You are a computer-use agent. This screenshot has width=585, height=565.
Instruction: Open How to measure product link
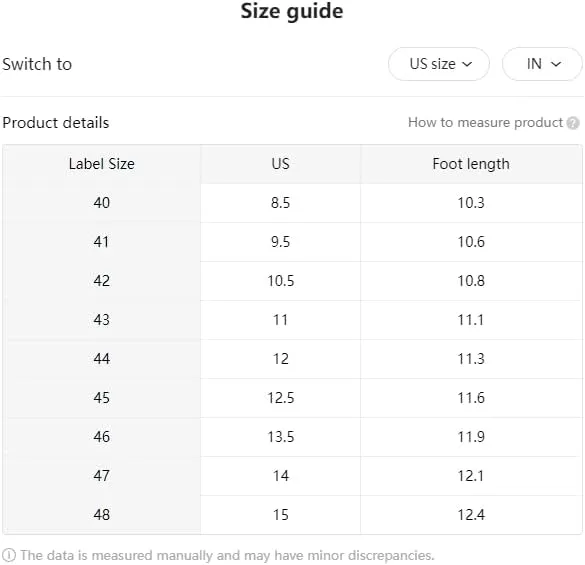[x=485, y=122]
